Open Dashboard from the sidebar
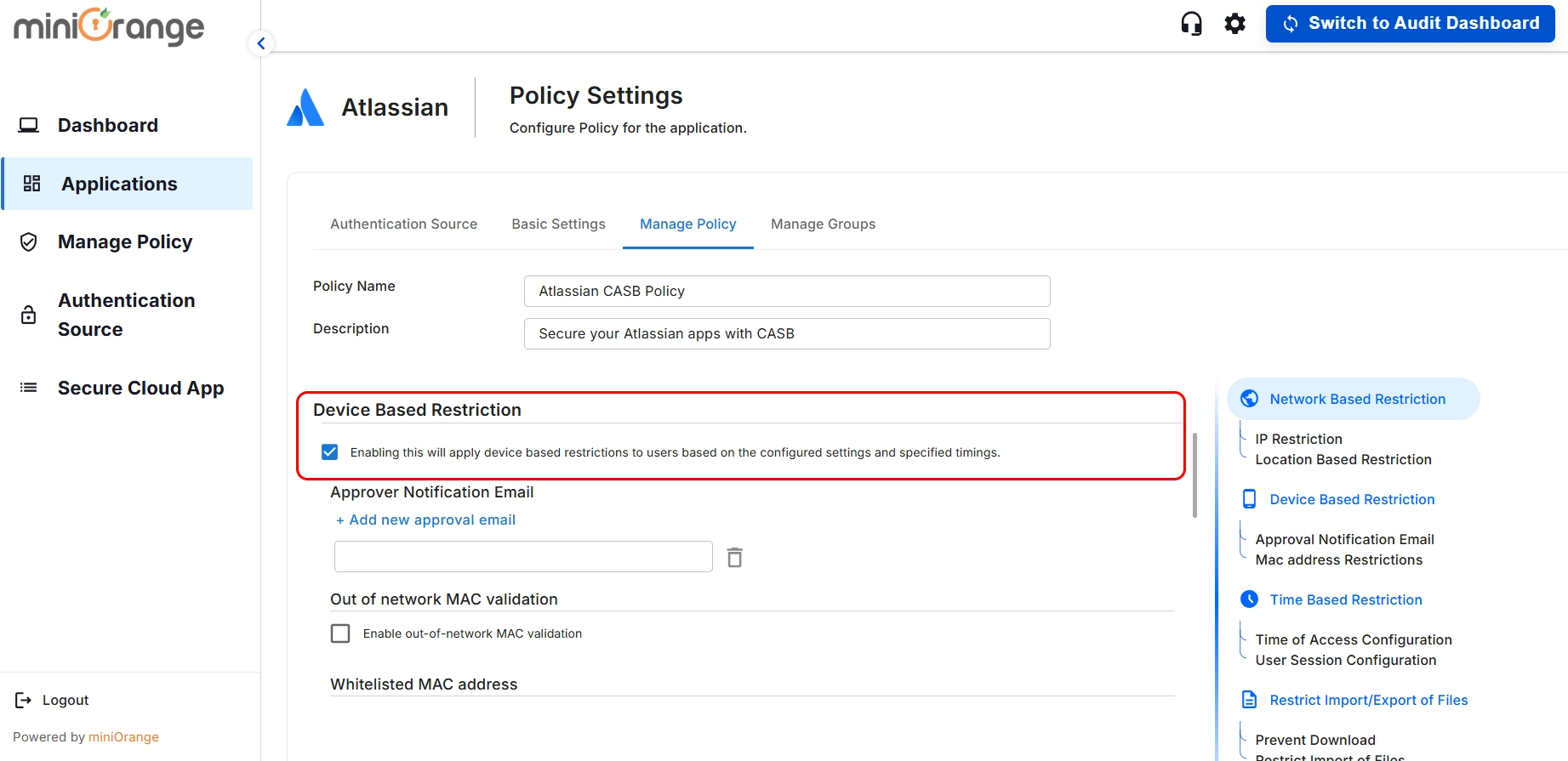 click(x=108, y=125)
